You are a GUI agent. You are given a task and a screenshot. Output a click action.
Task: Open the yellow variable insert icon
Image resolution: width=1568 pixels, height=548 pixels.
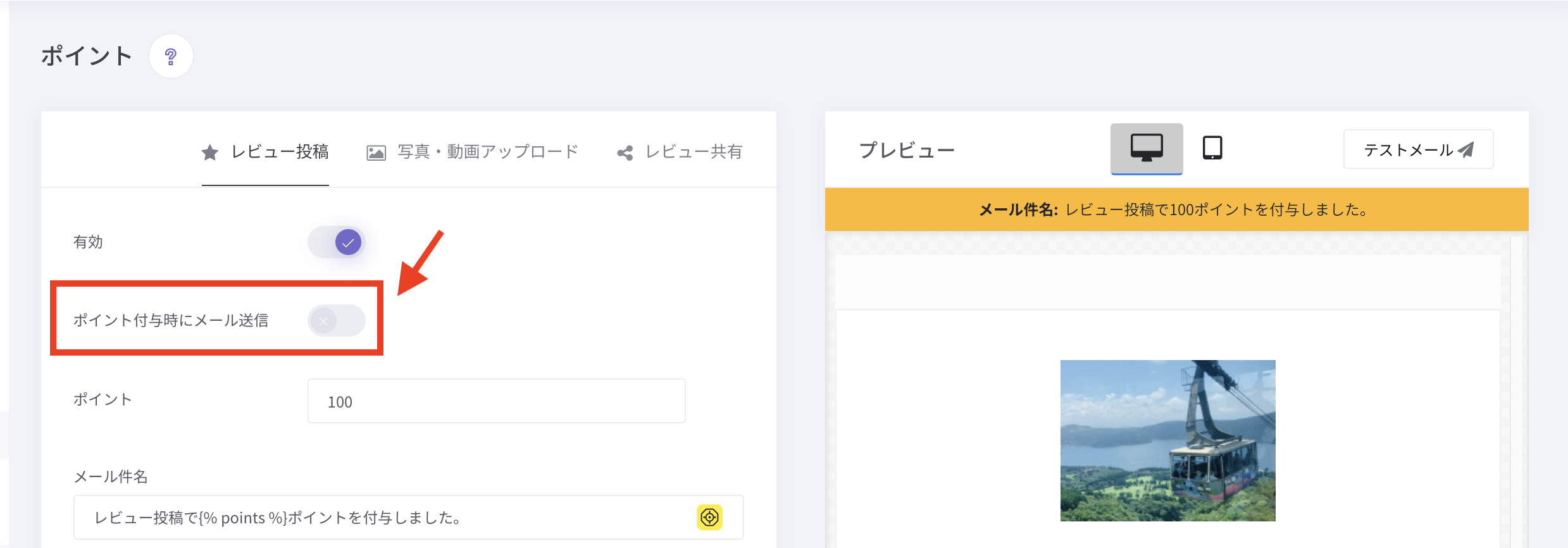[709, 517]
